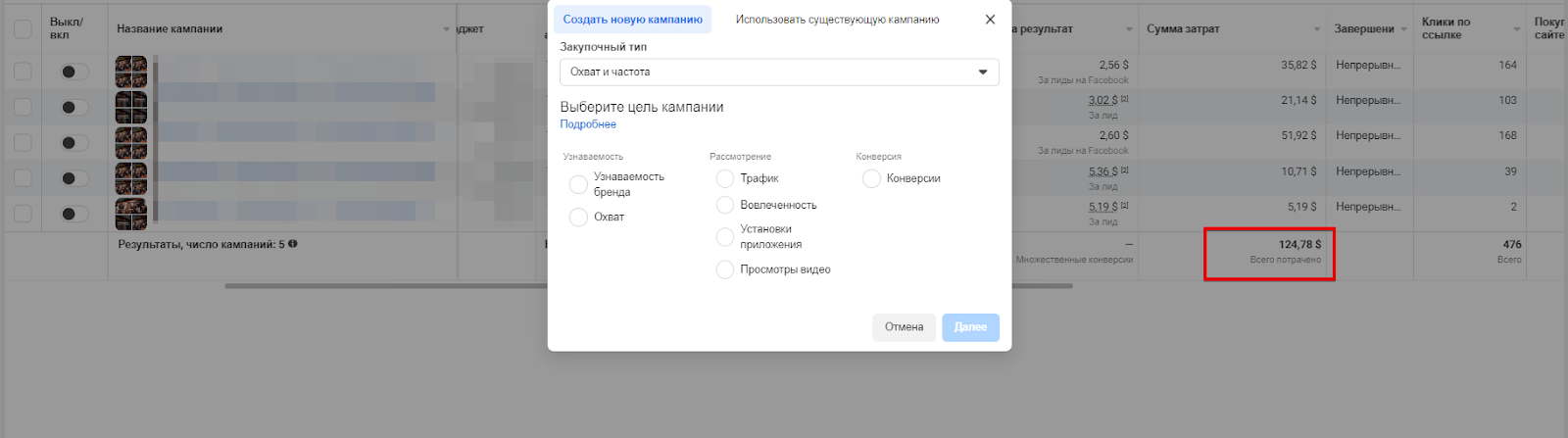Click the horizontal table scrollbar
1568x438 pixels.
pyautogui.click(x=392, y=286)
